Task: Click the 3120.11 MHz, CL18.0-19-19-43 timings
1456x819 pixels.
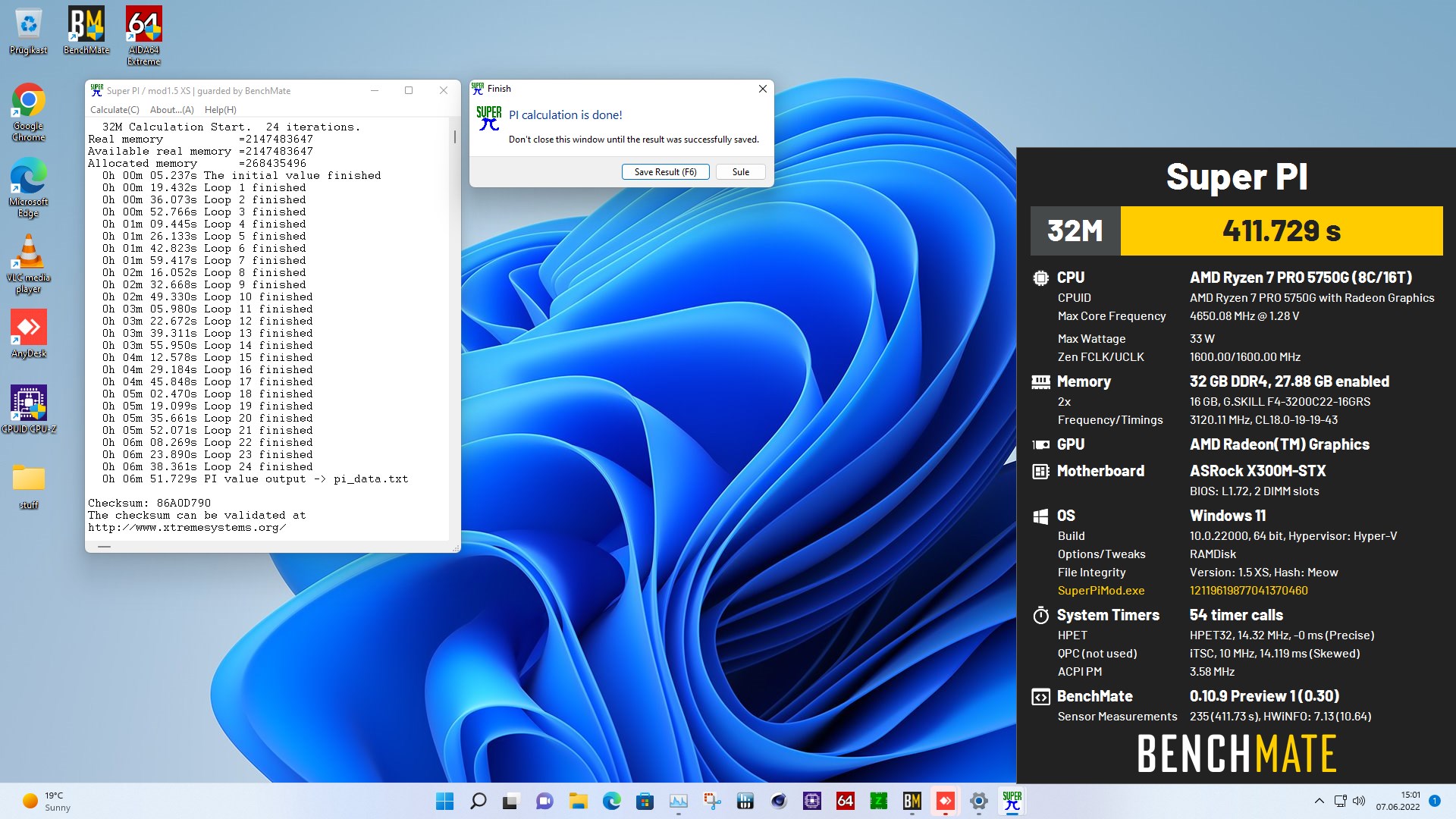Action: (x=1263, y=420)
